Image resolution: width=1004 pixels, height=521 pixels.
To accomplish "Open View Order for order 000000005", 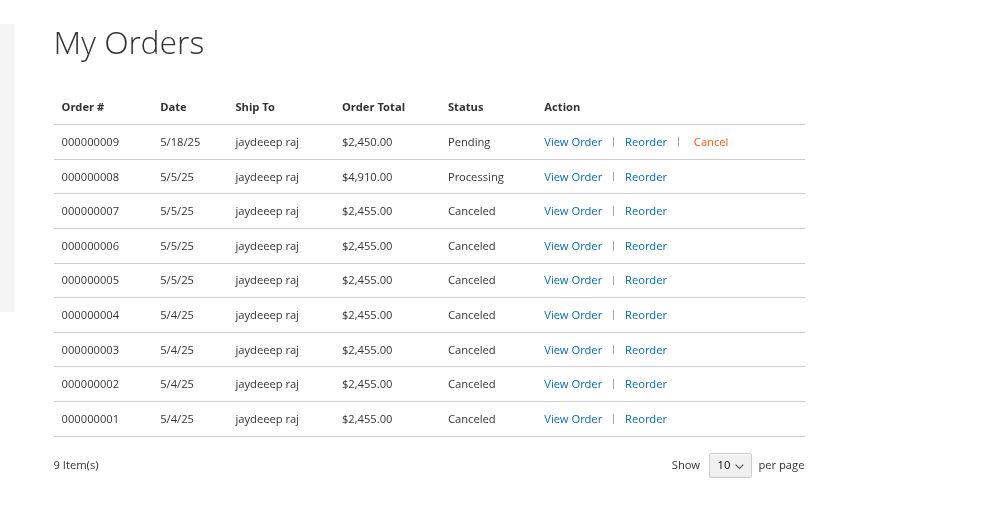I will [572, 280].
